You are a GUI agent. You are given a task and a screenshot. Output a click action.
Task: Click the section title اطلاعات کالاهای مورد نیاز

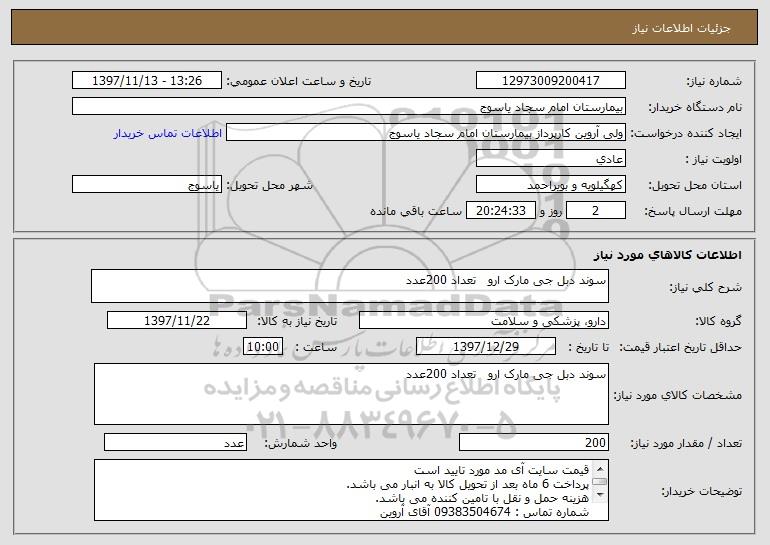(667, 255)
